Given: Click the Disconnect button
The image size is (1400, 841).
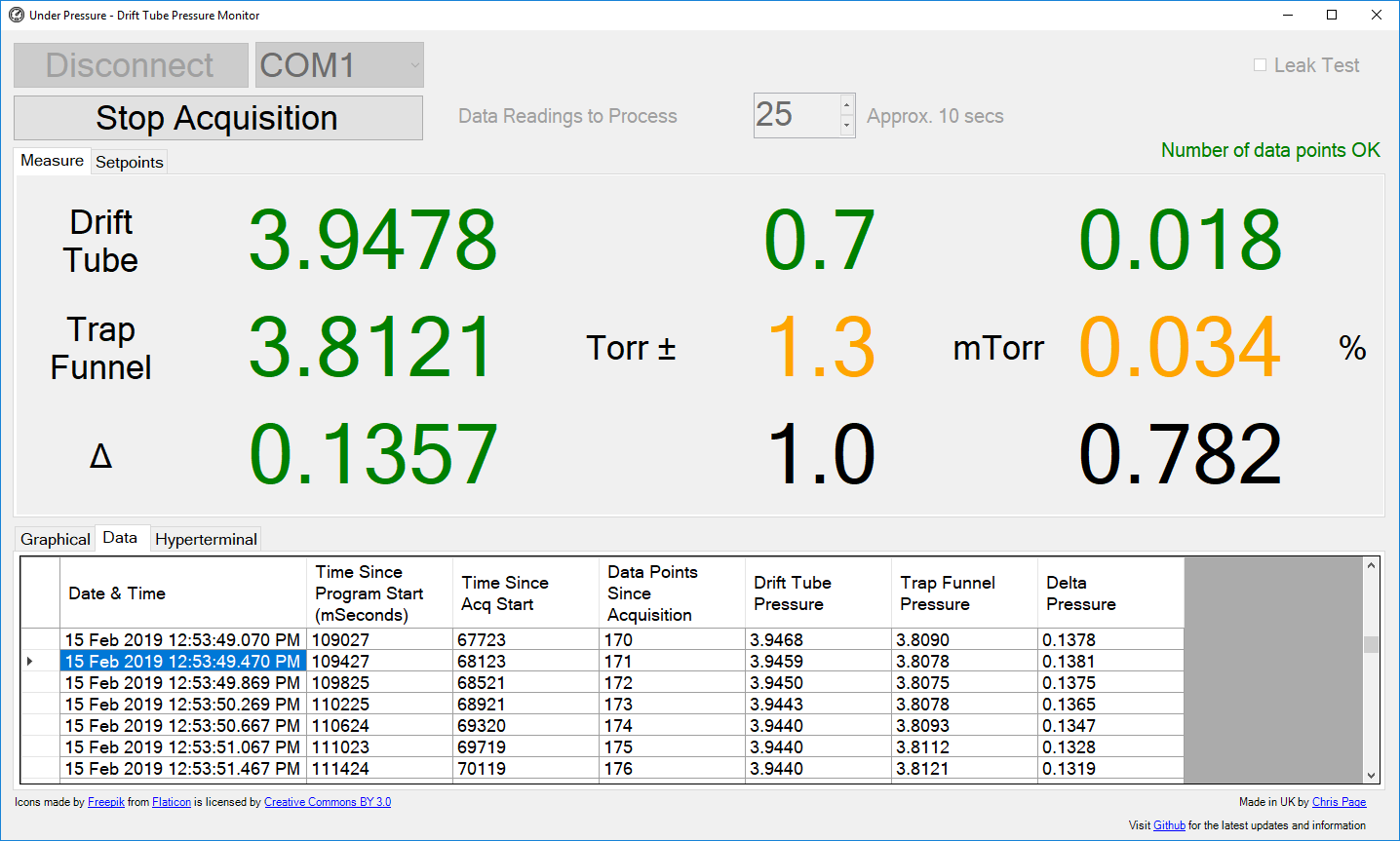Looking at the screenshot, I should [131, 65].
